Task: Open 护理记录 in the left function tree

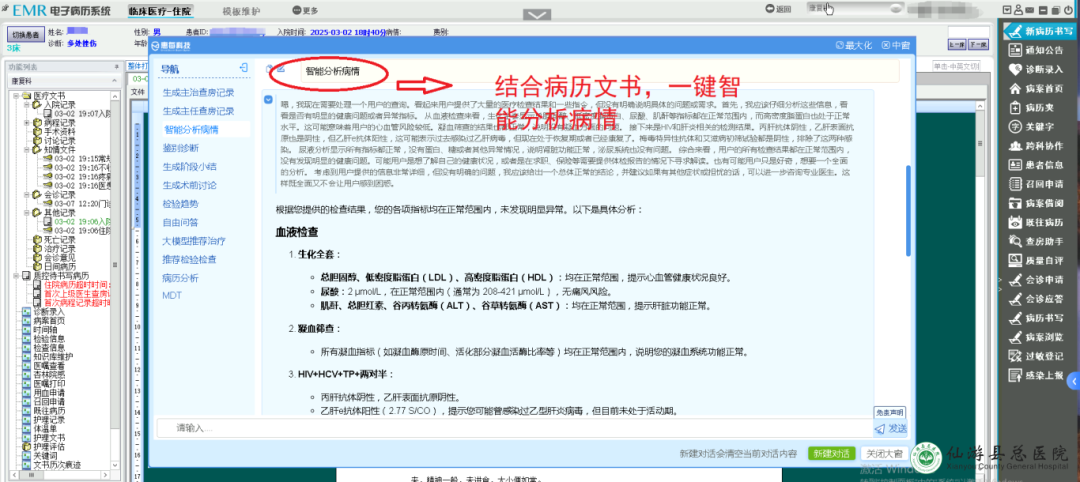Action: coord(49,419)
